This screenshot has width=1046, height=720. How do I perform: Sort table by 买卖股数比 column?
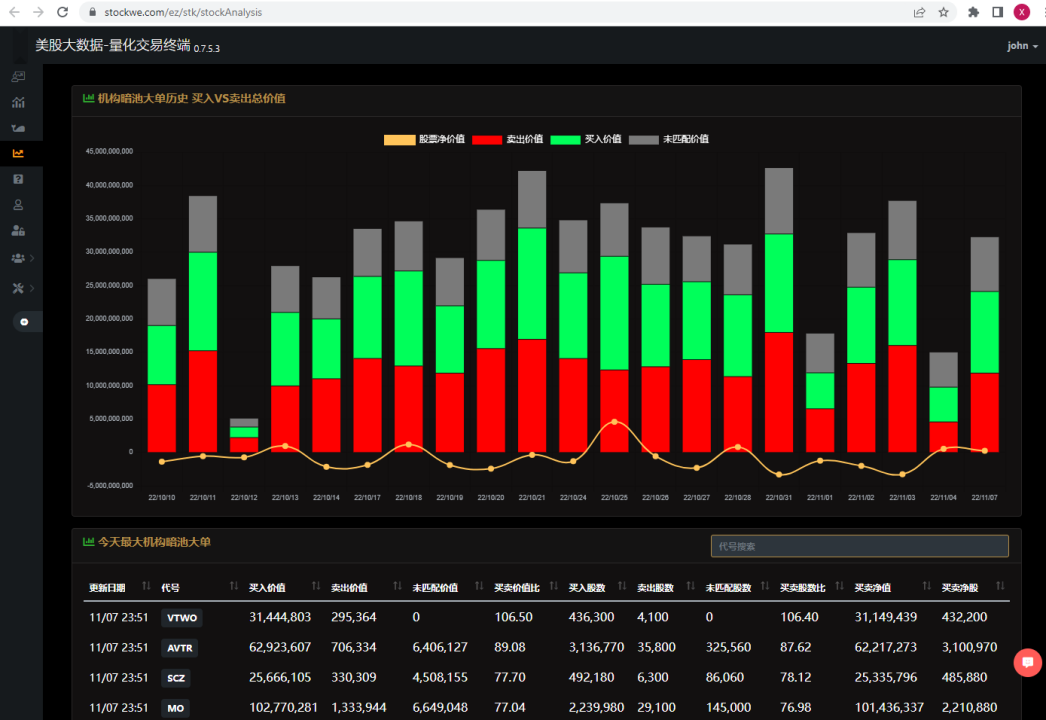(x=812, y=587)
